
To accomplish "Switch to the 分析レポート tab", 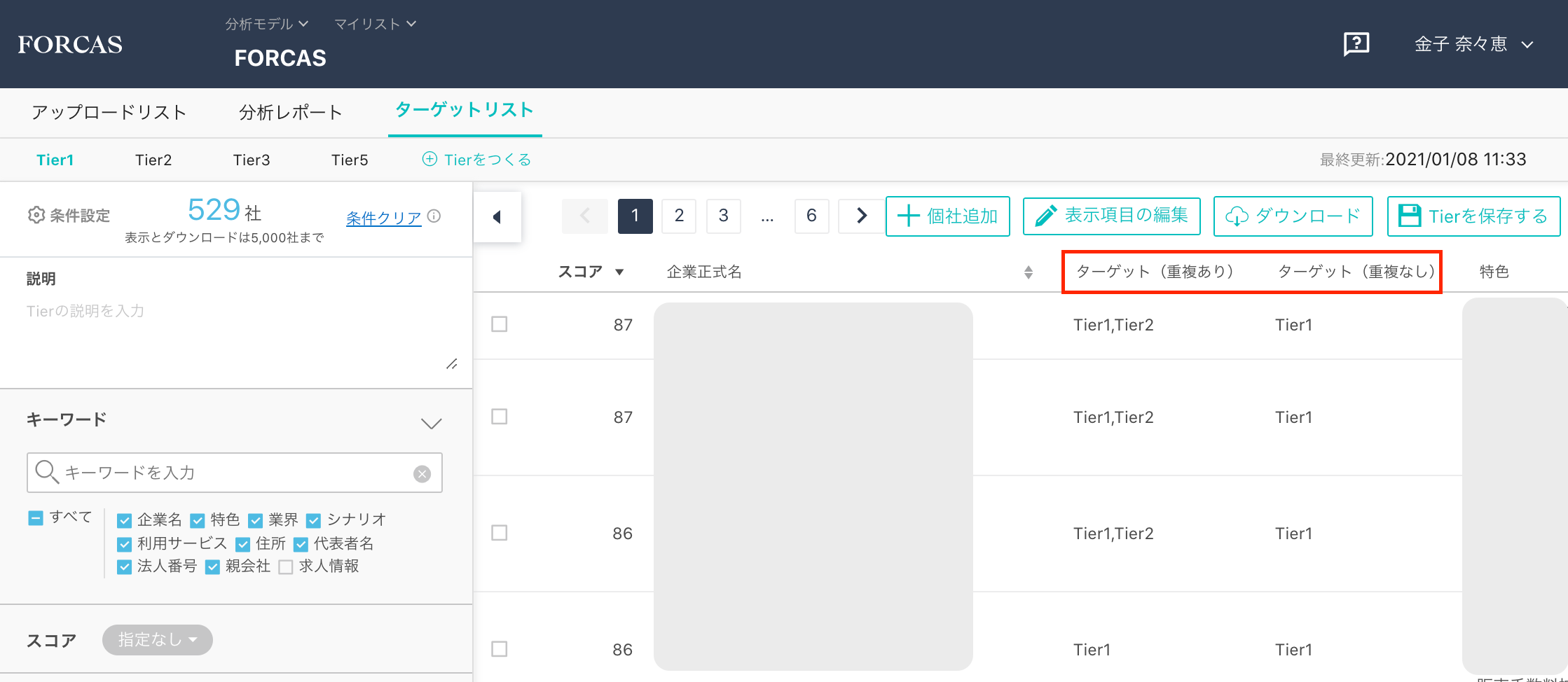I will pyautogui.click(x=290, y=112).
